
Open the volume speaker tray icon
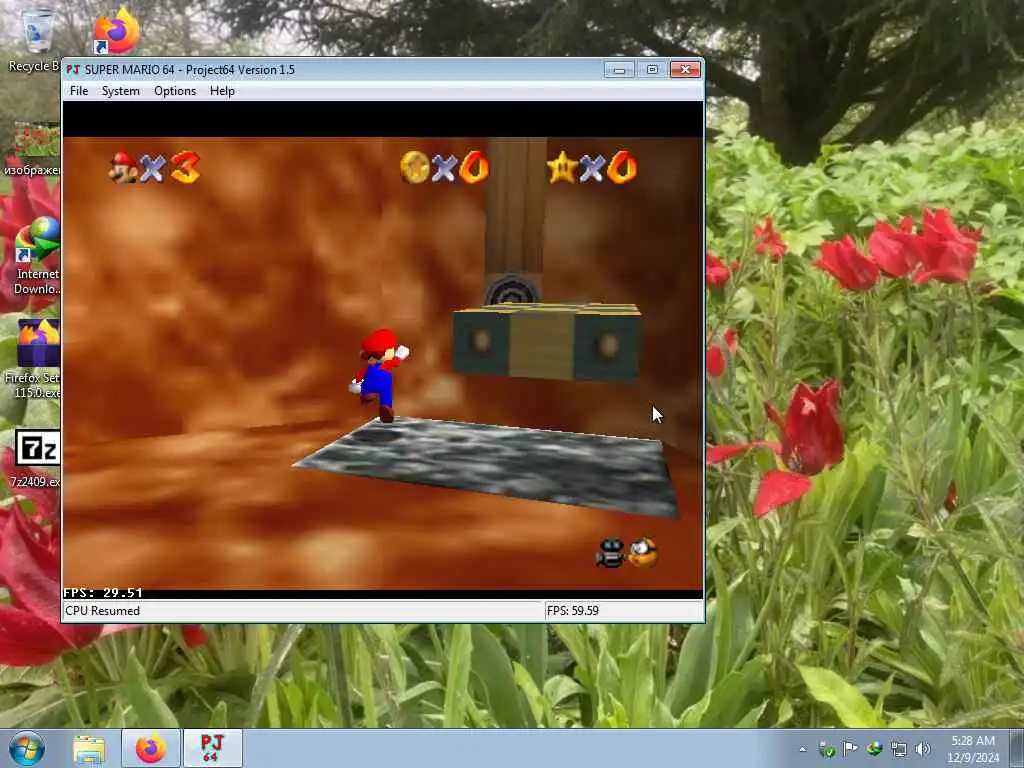(923, 749)
